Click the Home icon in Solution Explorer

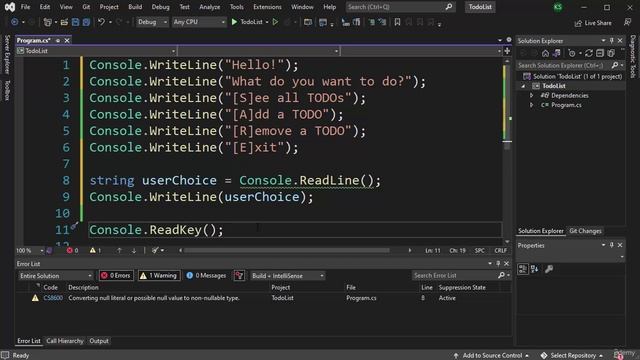coord(545,53)
